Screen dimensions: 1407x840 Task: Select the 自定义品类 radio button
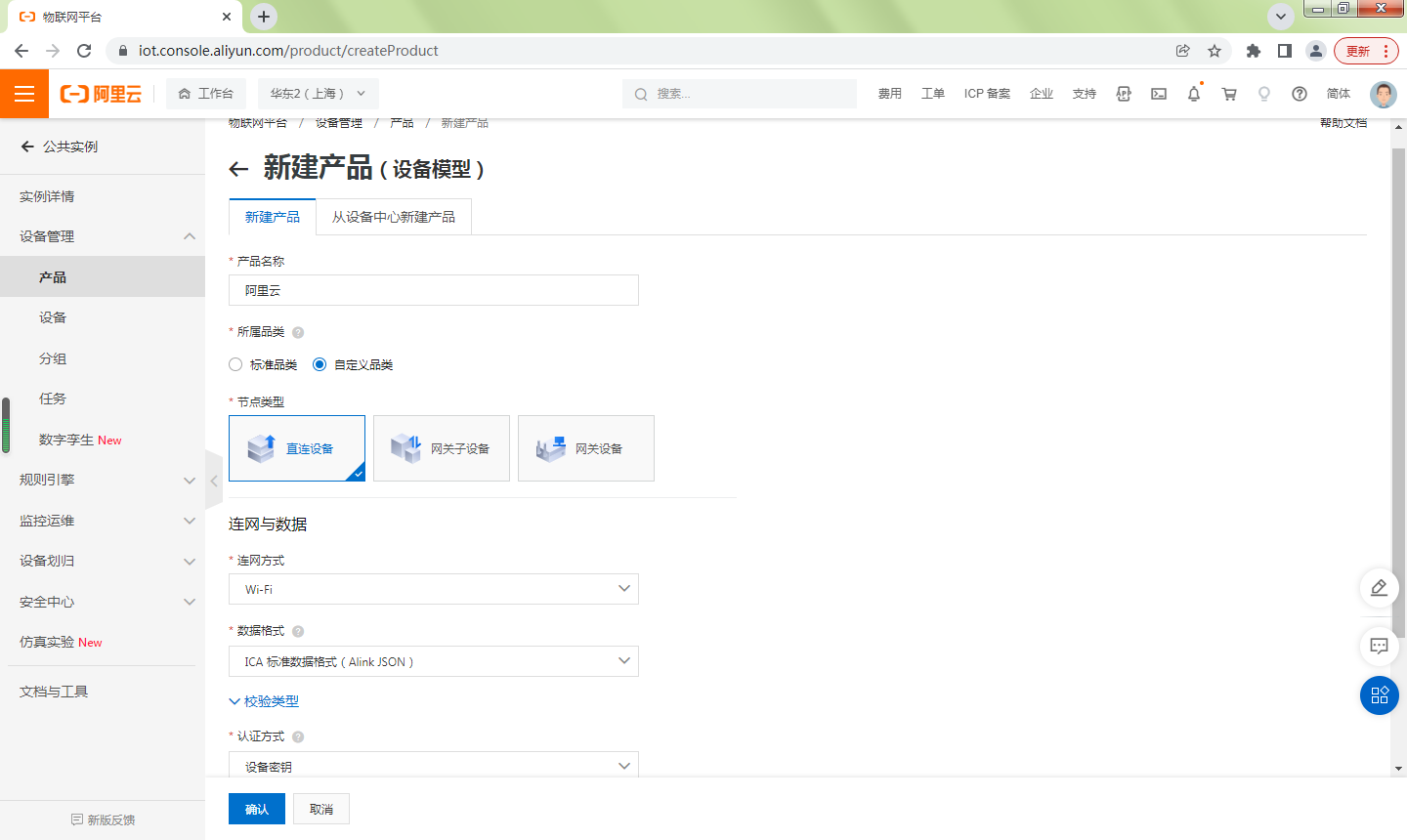[x=320, y=364]
